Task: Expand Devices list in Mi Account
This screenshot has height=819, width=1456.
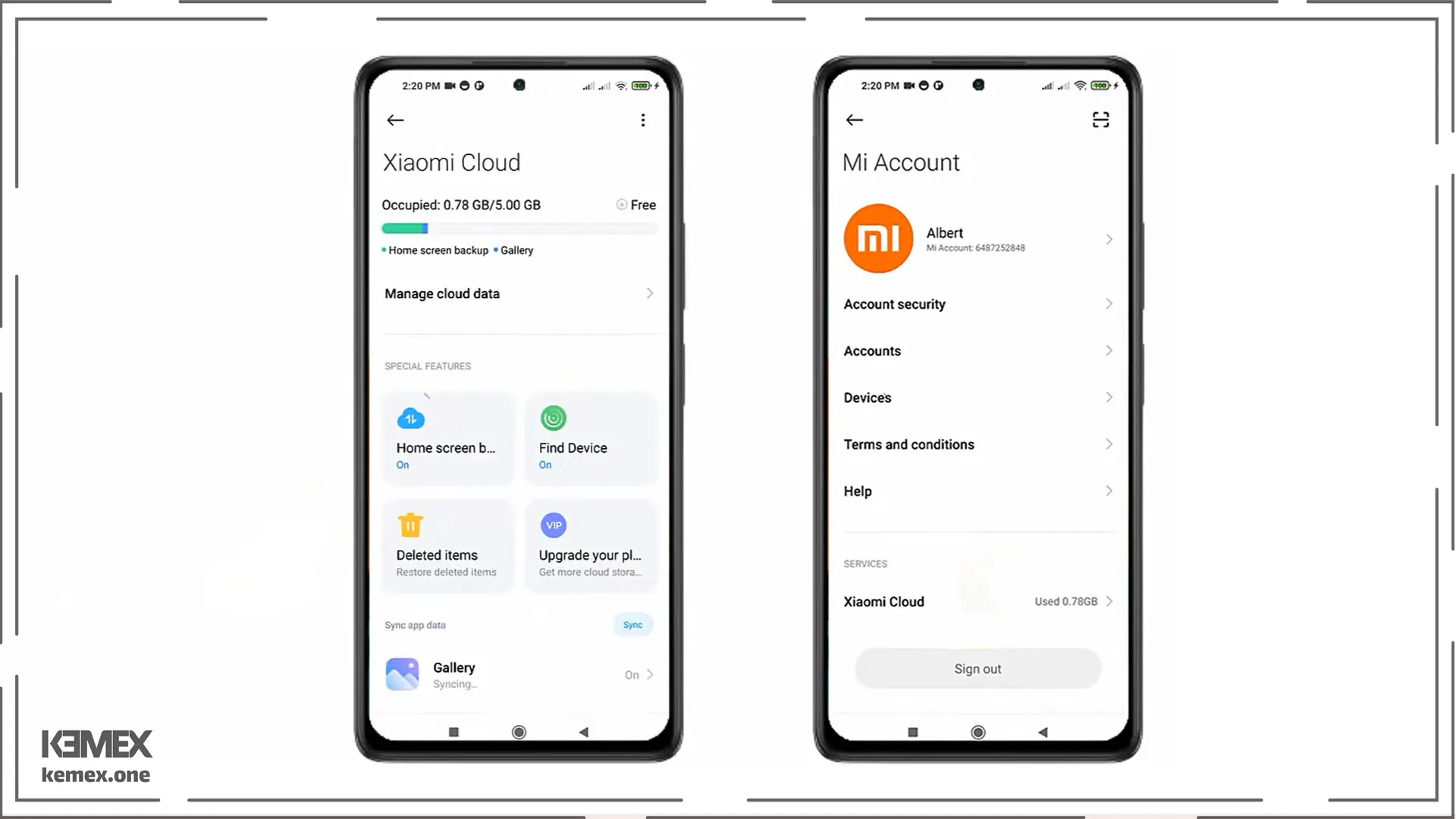Action: 978,397
